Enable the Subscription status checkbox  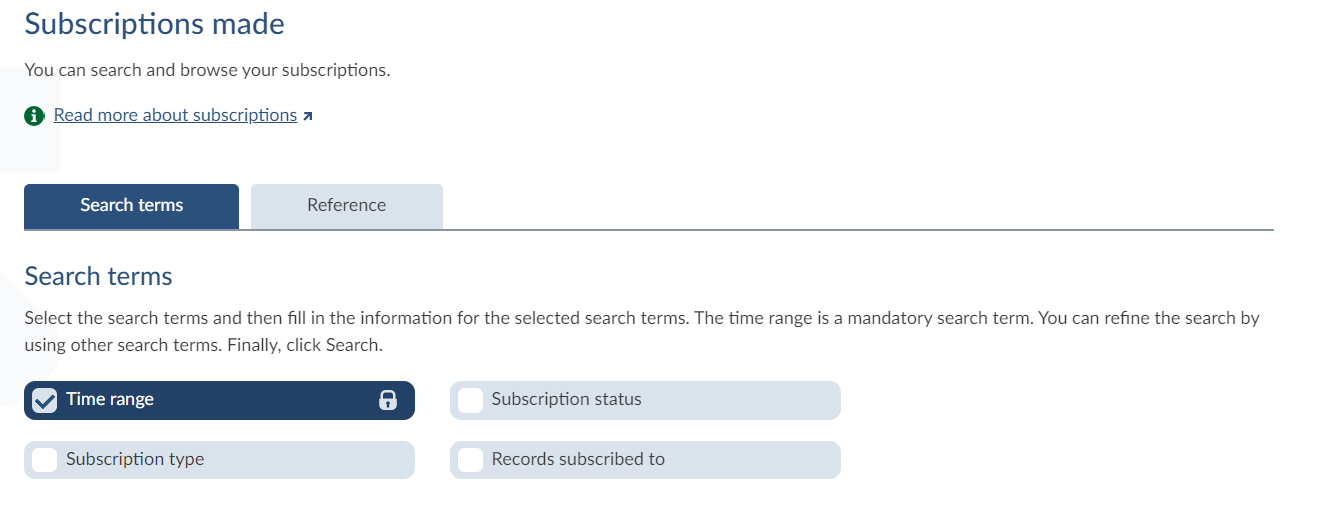point(470,400)
